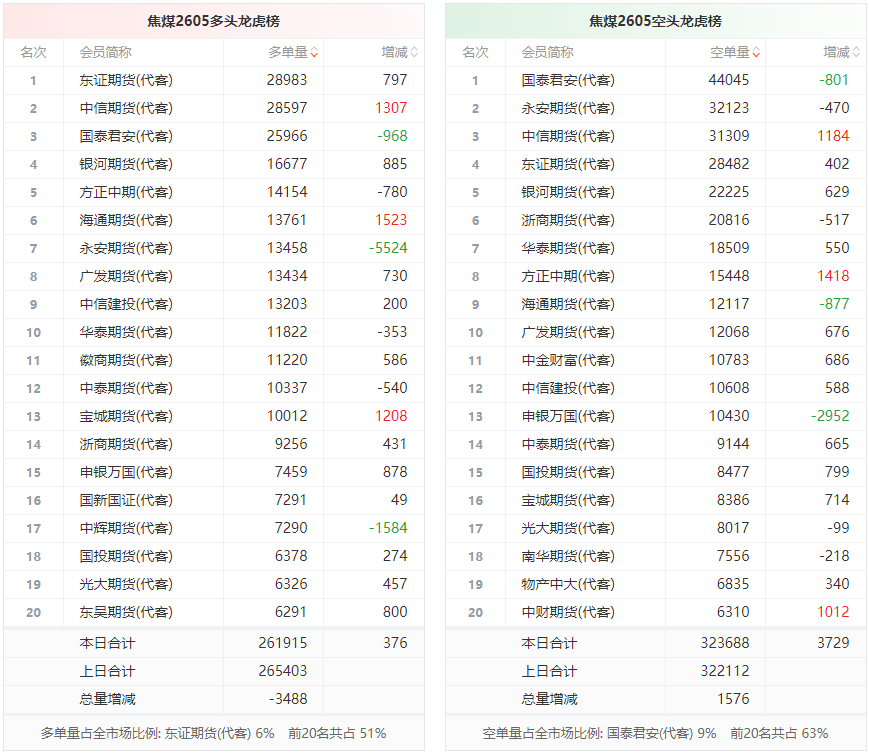Click red change value 1418
The height and width of the screenshot is (755, 869).
click(833, 276)
